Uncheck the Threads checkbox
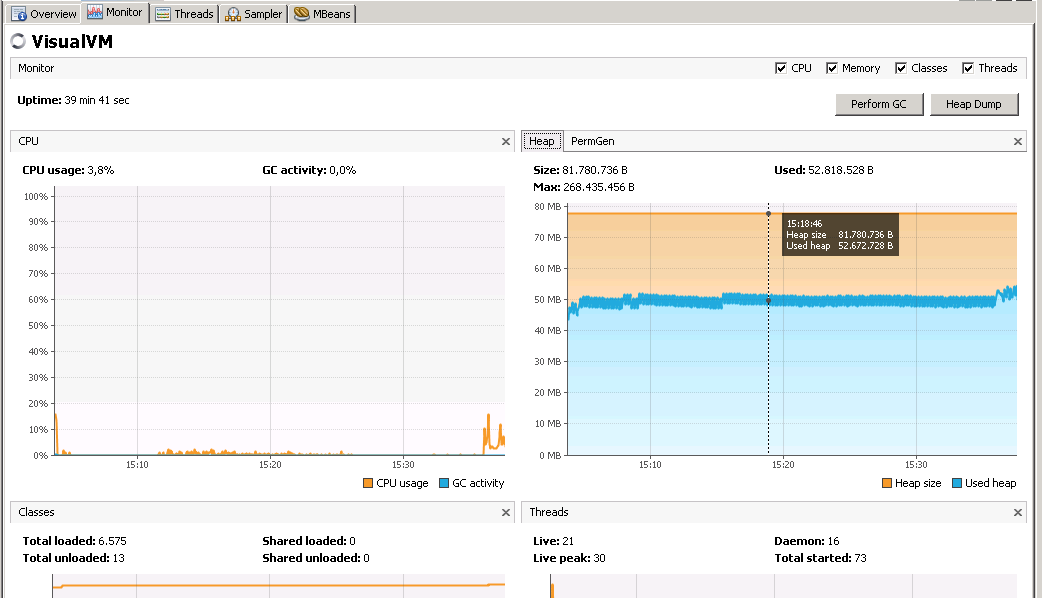Viewport: 1042px width, 598px height. pos(968,68)
